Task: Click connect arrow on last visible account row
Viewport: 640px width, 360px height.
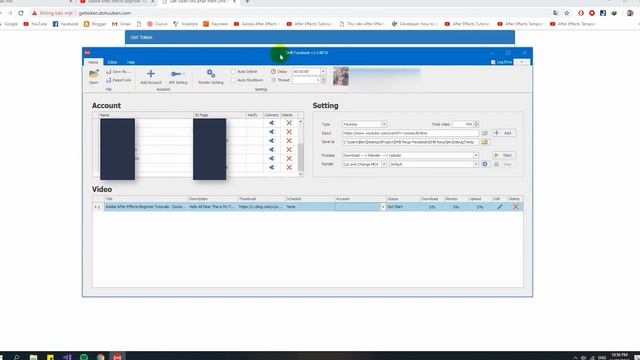Action: coord(271,167)
